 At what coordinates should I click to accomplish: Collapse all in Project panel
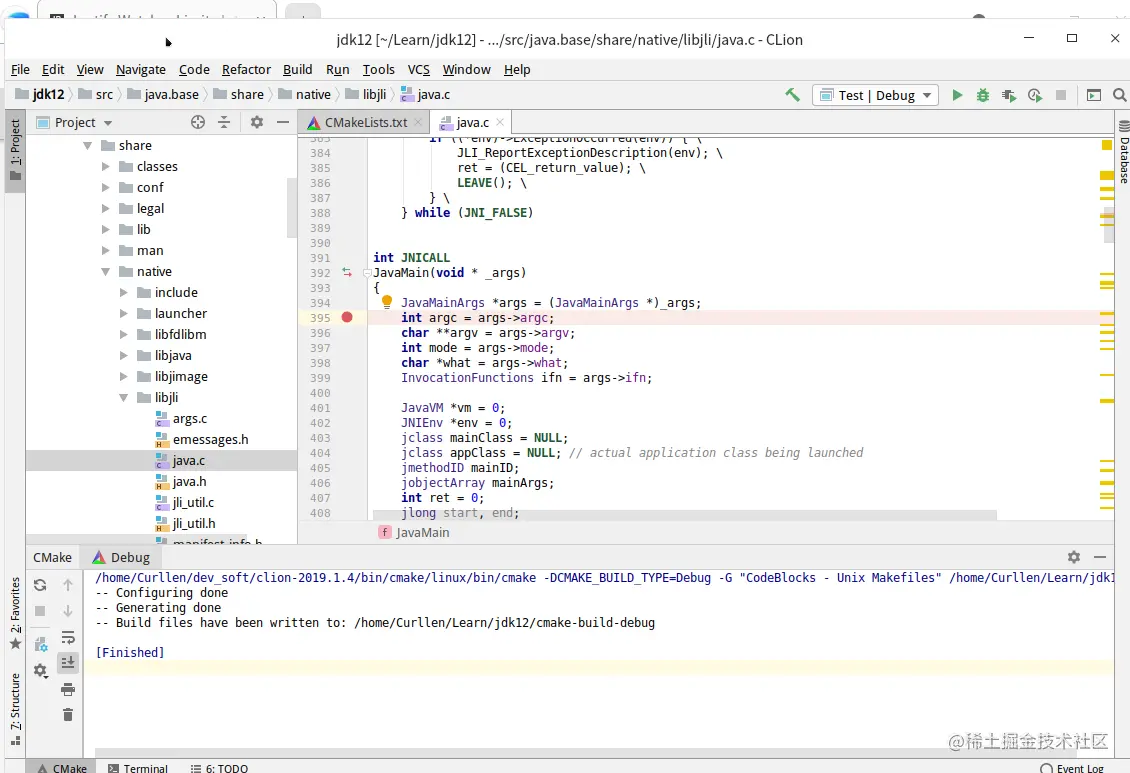tap(224, 122)
